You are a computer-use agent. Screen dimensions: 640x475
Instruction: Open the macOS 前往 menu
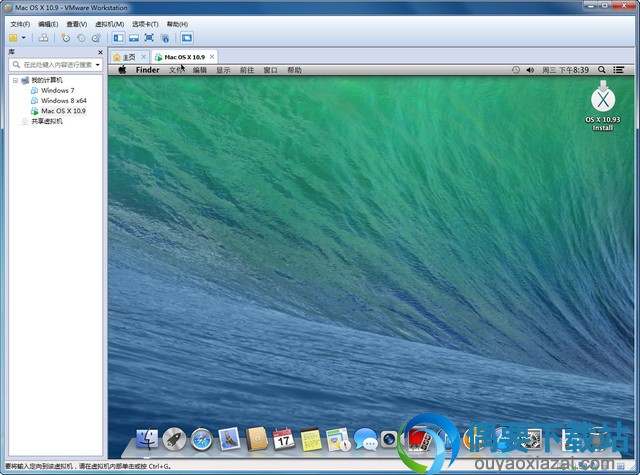point(247,70)
